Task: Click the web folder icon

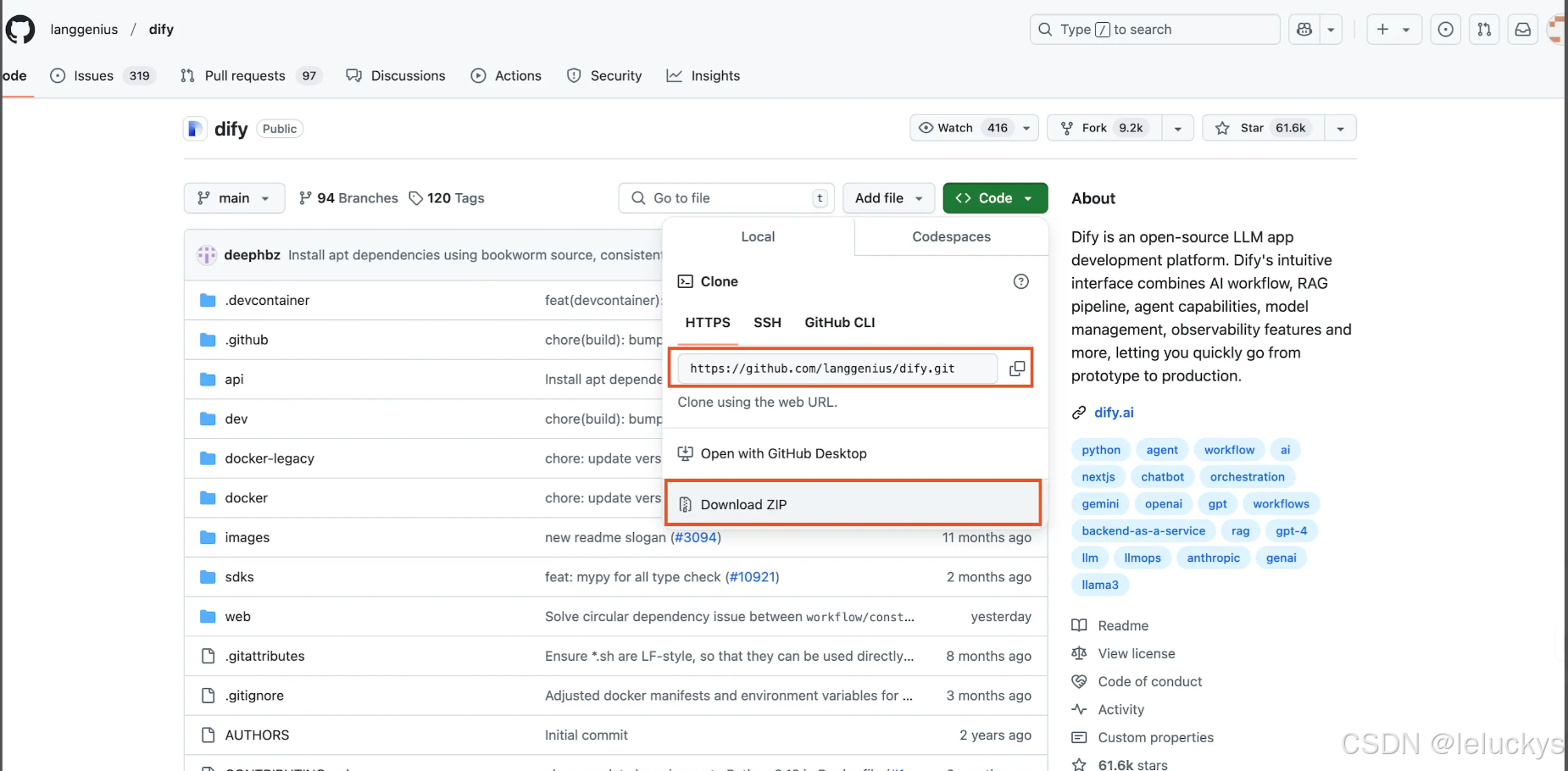Action: (208, 617)
